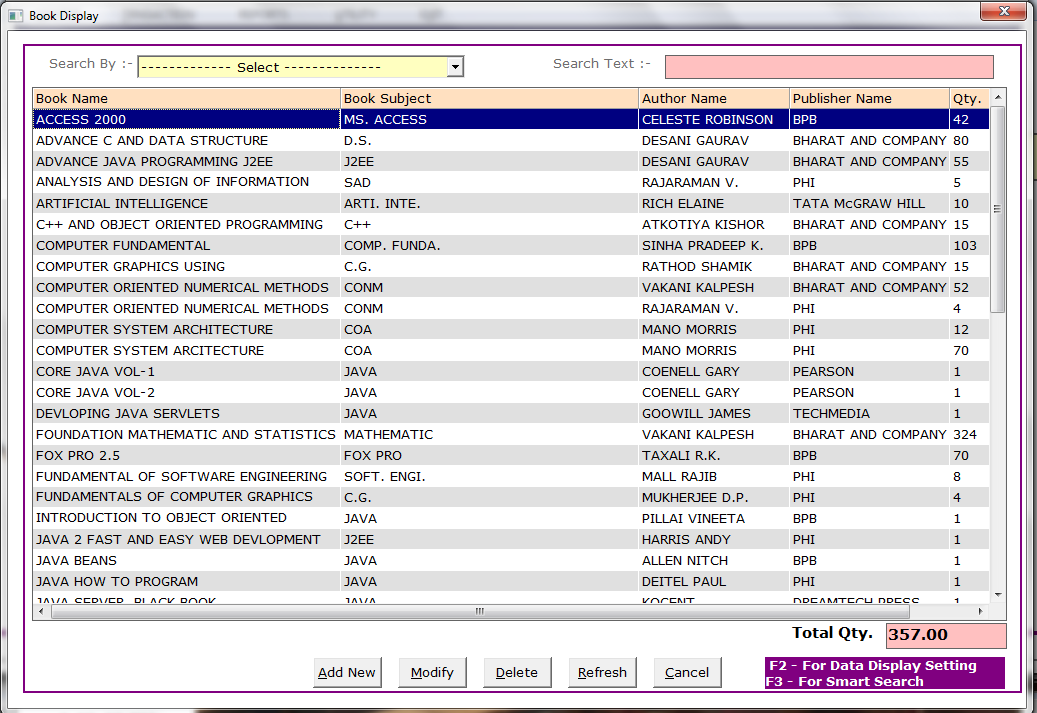The image size is (1037, 713).
Task: Open the Search By dropdown
Action: (x=455, y=67)
